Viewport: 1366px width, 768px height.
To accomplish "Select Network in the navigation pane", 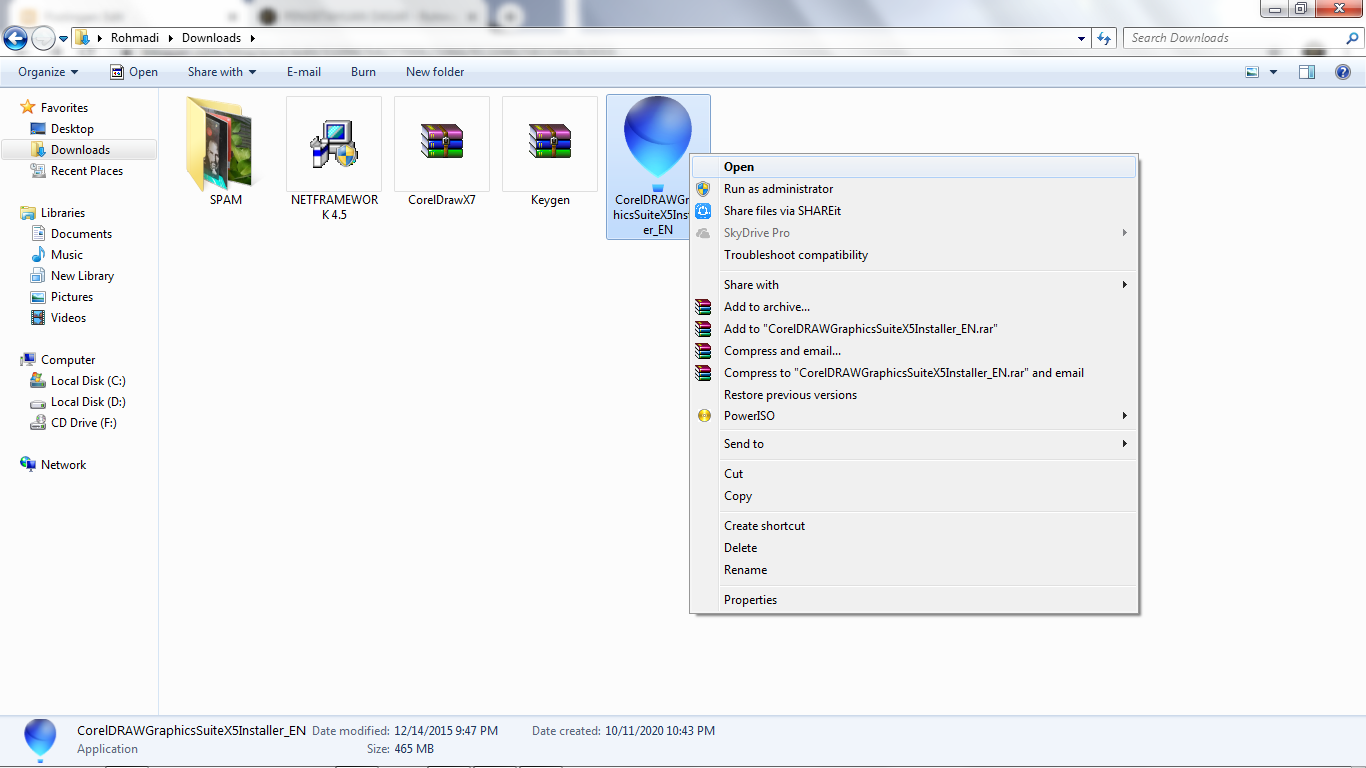I will (x=63, y=465).
